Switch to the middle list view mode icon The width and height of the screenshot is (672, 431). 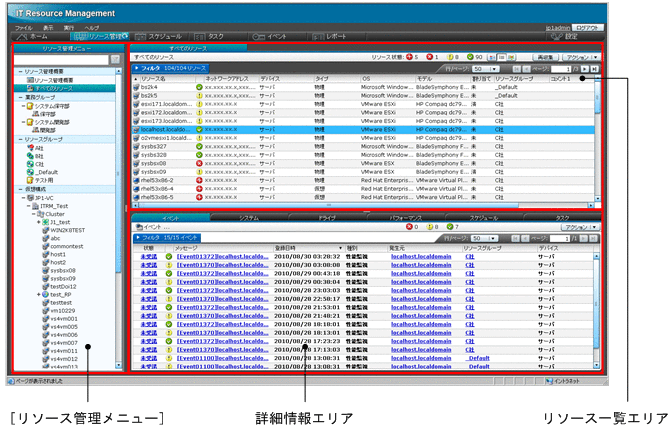(502, 57)
